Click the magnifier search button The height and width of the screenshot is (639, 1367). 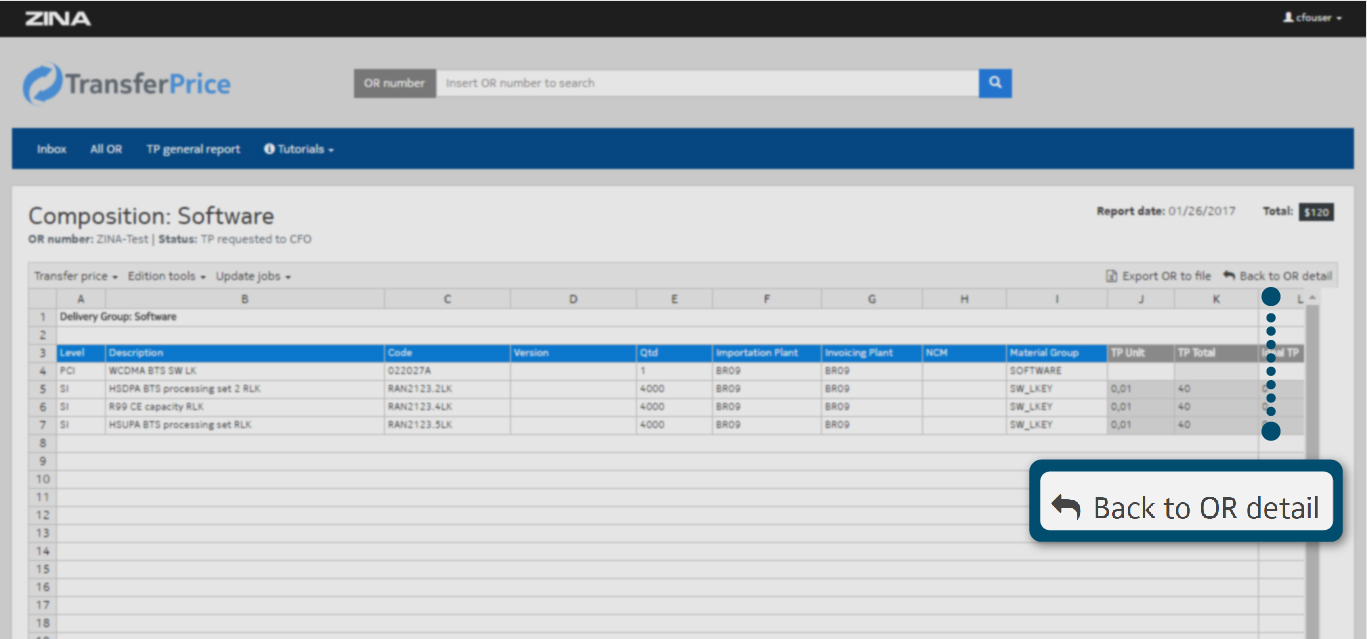point(995,83)
